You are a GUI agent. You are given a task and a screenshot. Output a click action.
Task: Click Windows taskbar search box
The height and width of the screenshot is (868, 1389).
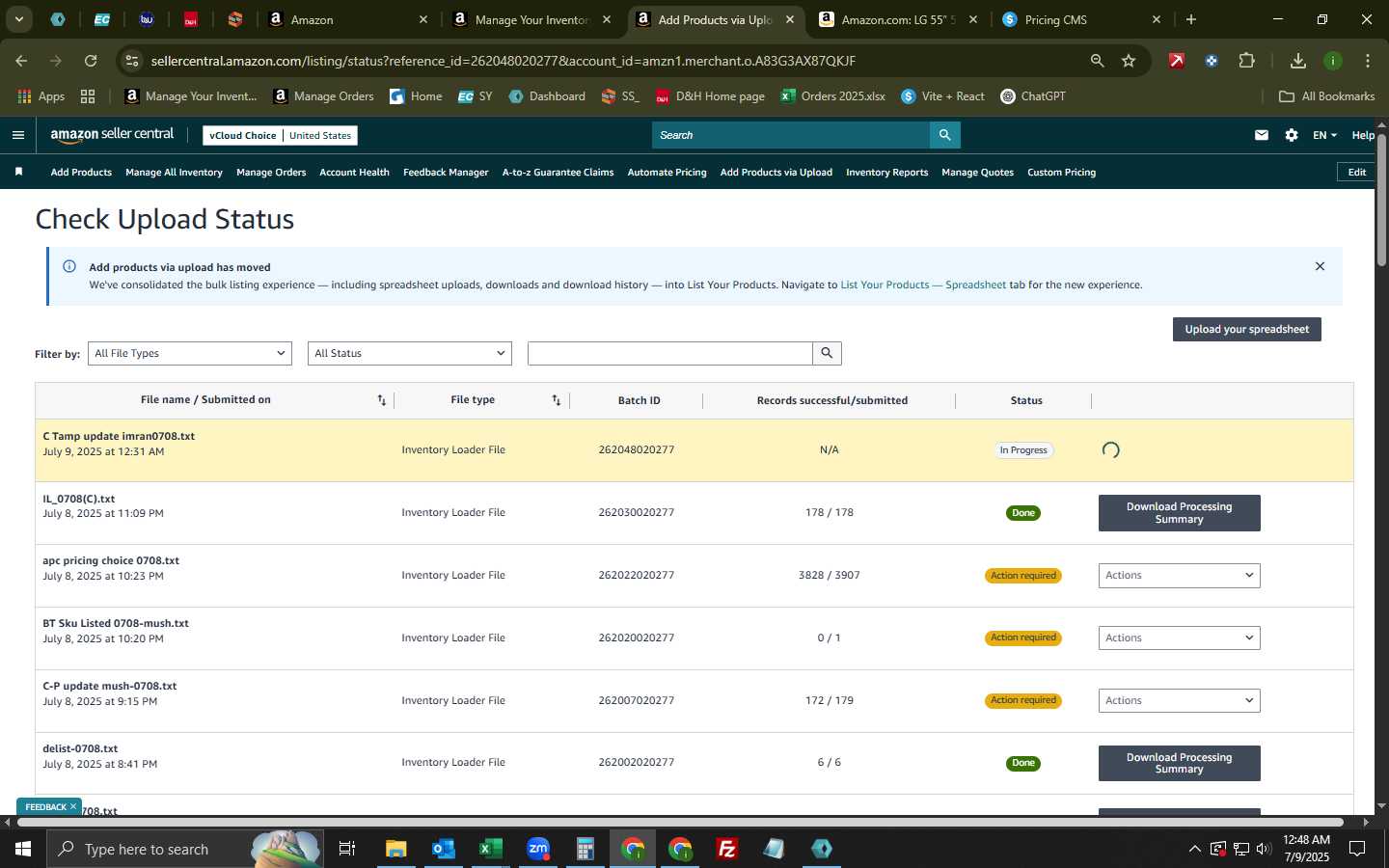point(183,849)
